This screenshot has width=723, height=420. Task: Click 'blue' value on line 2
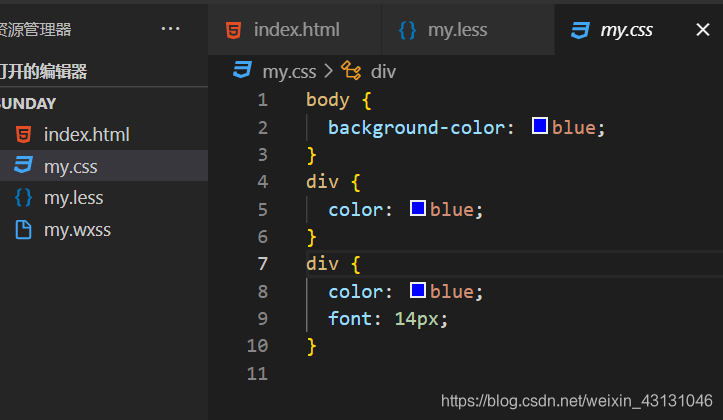[x=574, y=127]
